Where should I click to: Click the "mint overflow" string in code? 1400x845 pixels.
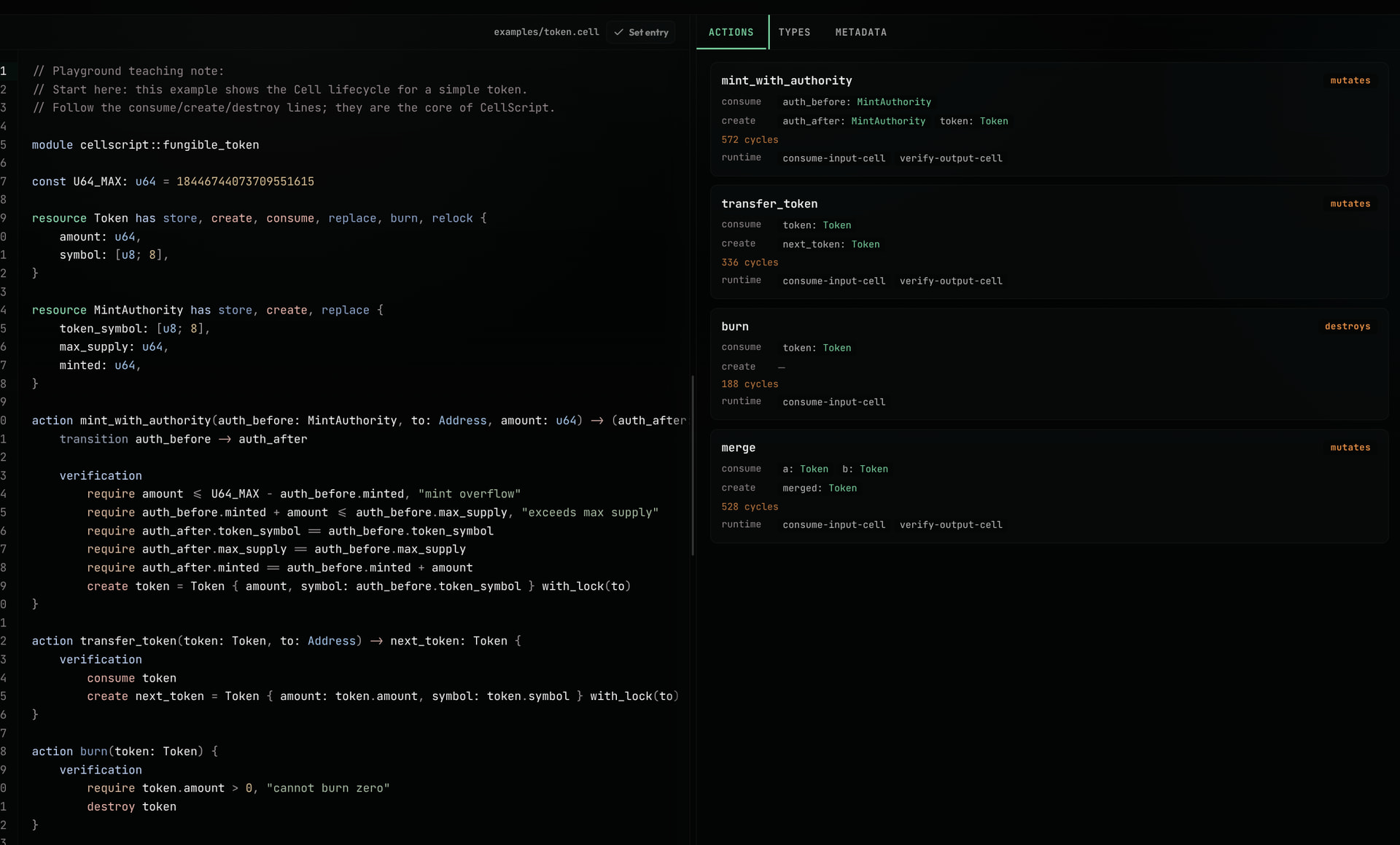pyautogui.click(x=469, y=494)
